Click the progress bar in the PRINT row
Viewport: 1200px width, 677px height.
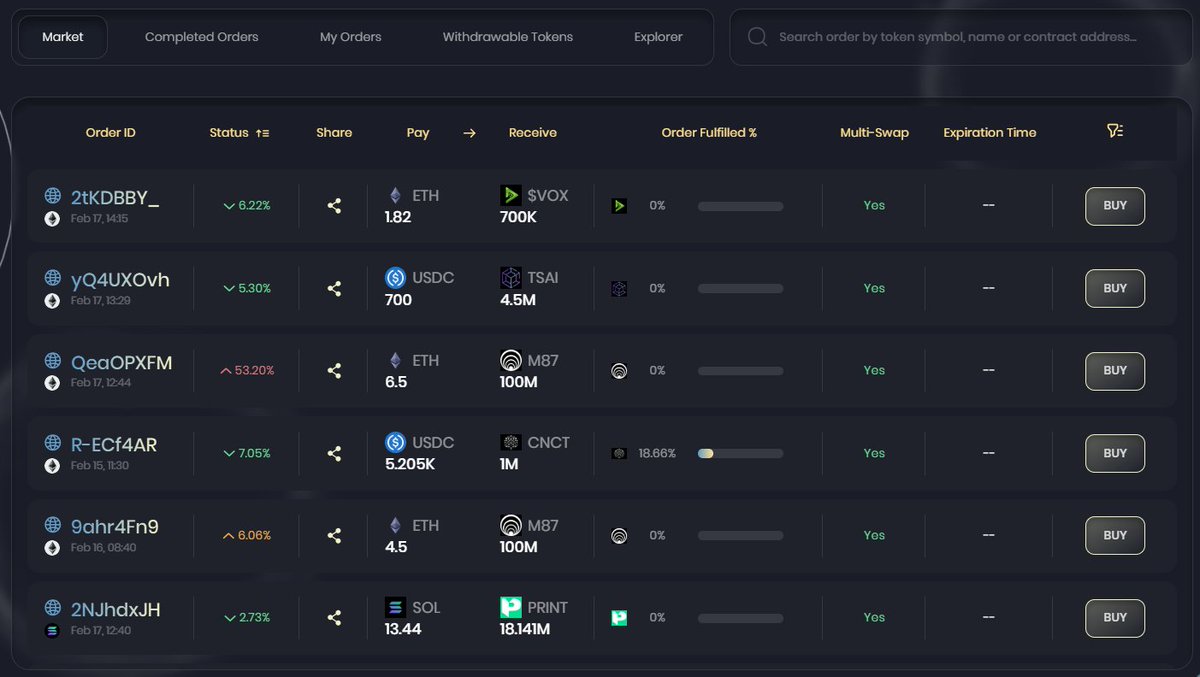tap(740, 618)
